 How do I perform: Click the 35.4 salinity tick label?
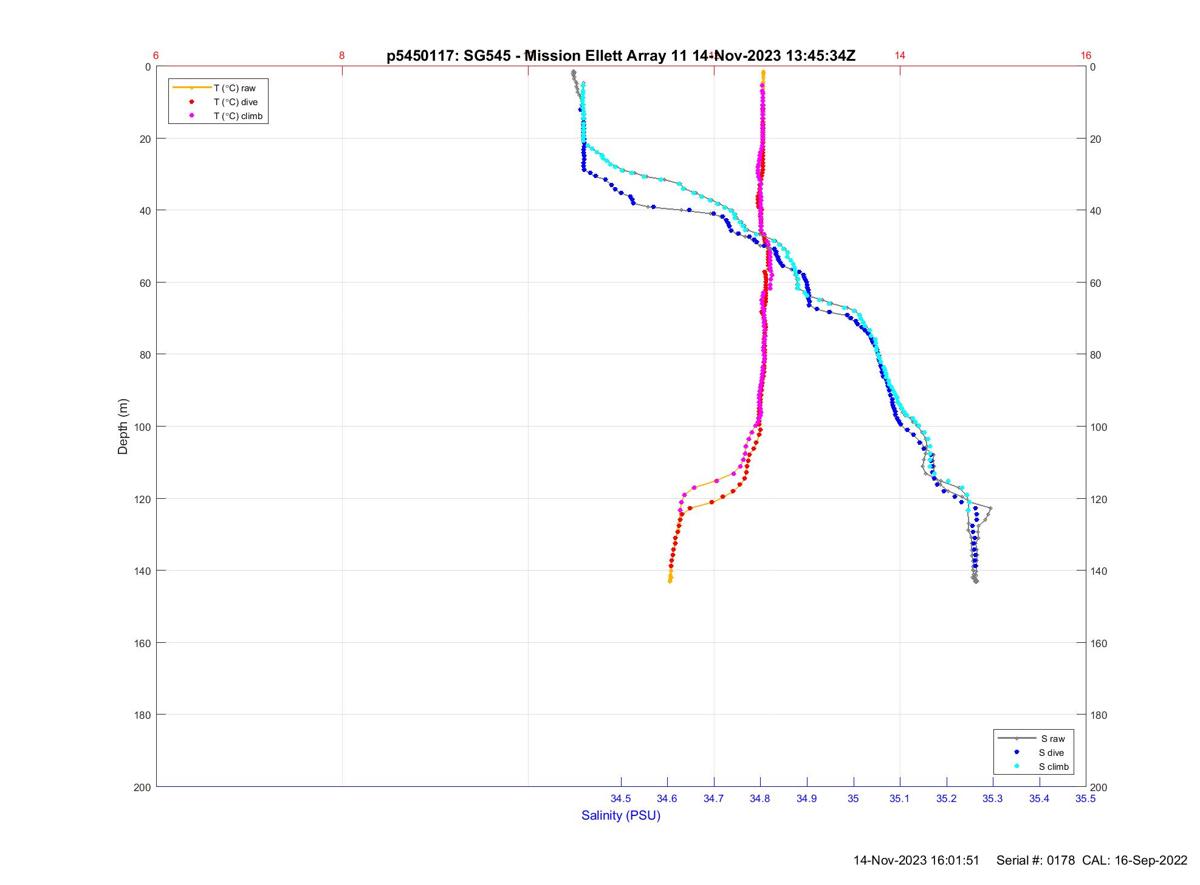(x=1039, y=798)
